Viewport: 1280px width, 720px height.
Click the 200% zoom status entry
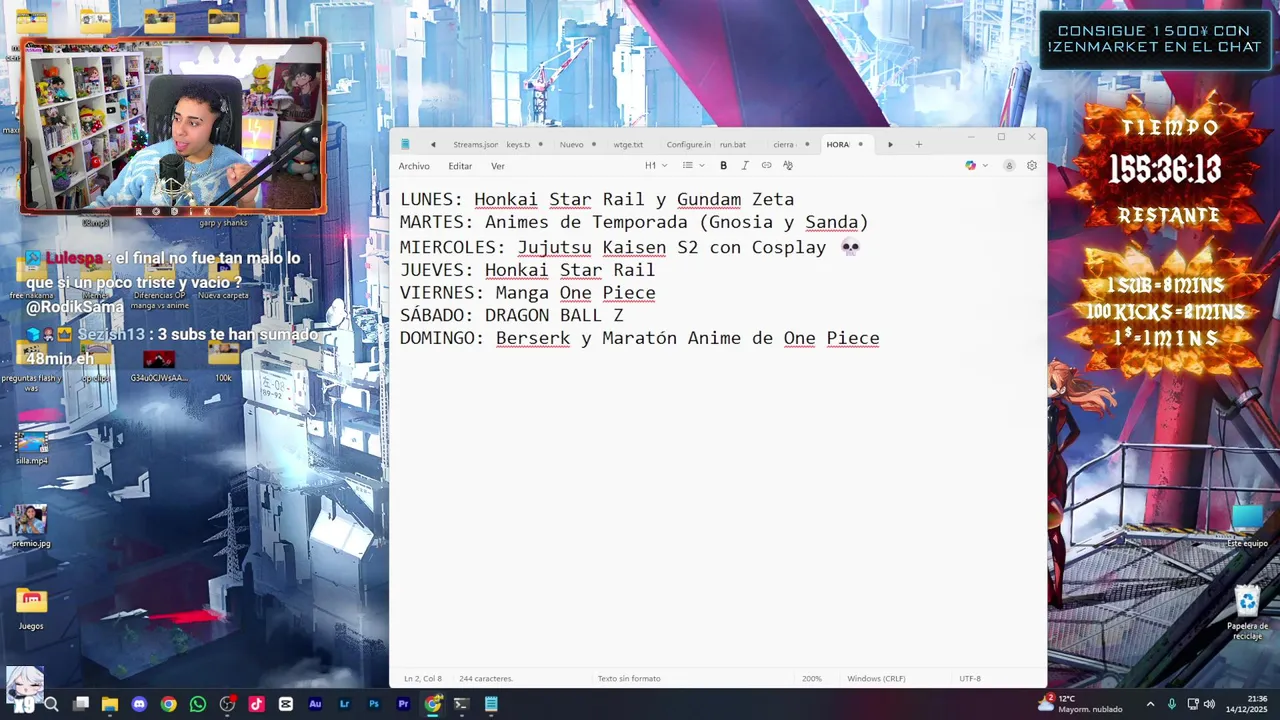812,678
